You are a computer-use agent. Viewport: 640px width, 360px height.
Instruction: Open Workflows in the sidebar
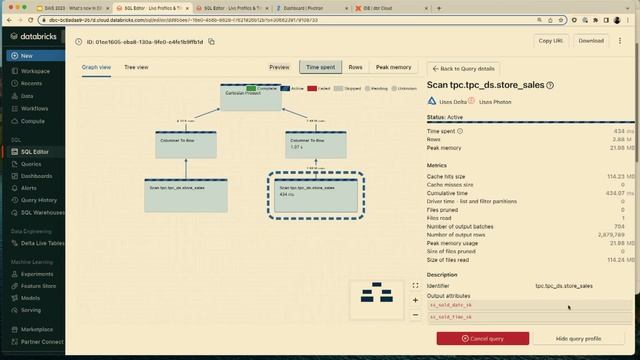[34, 109]
